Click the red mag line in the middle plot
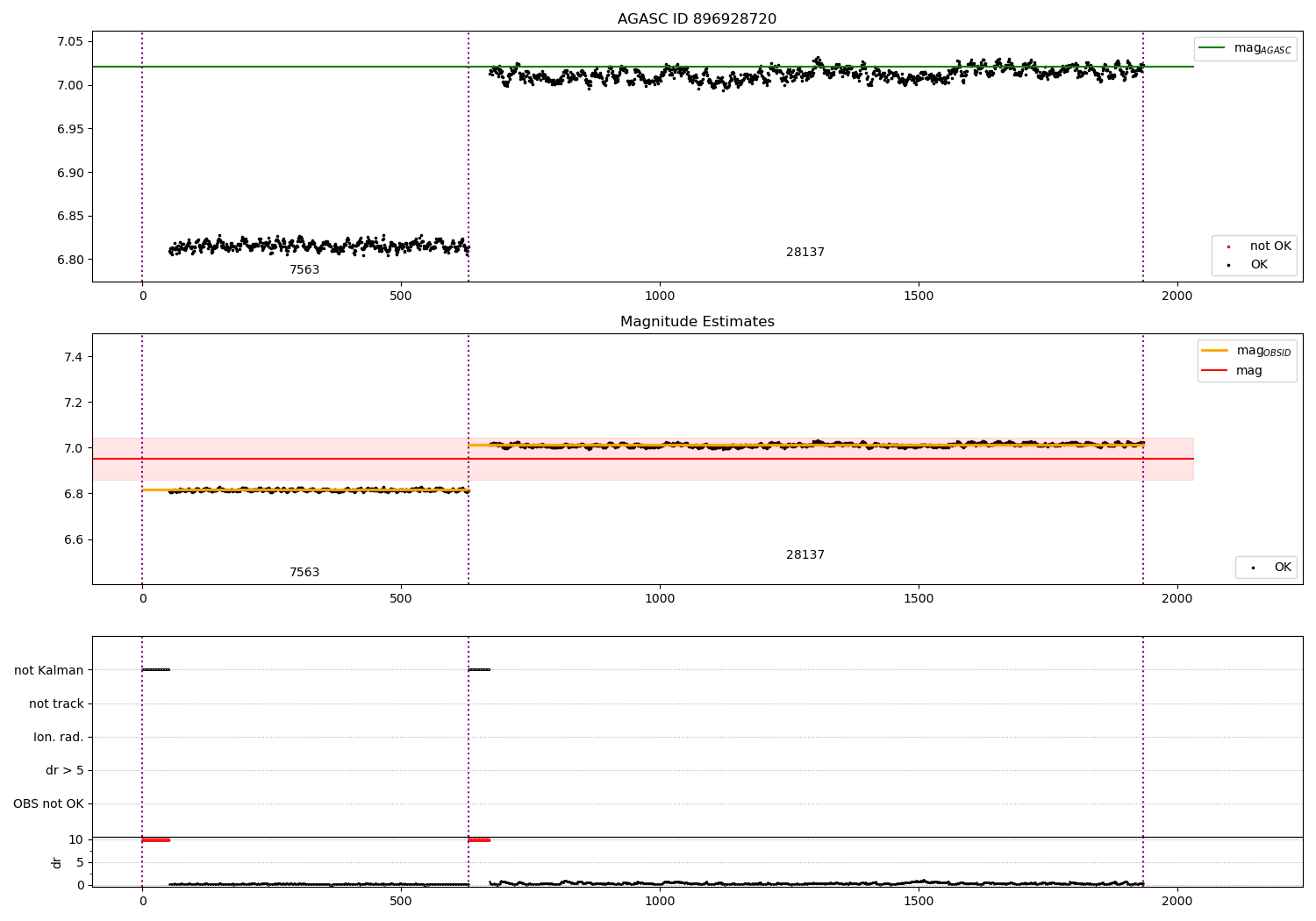This screenshot has height=921, width=1316. click(642, 459)
